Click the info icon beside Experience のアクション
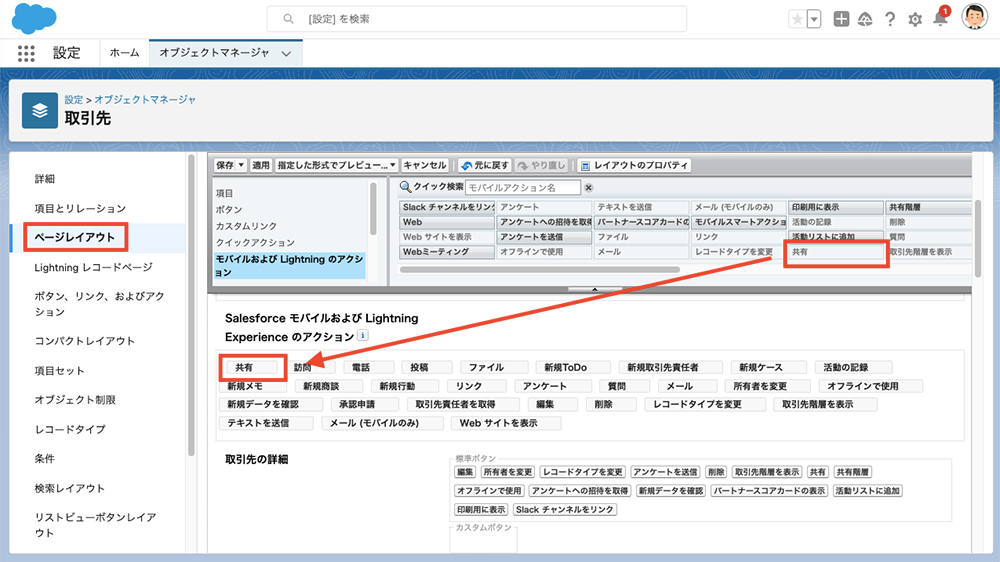 [362, 336]
